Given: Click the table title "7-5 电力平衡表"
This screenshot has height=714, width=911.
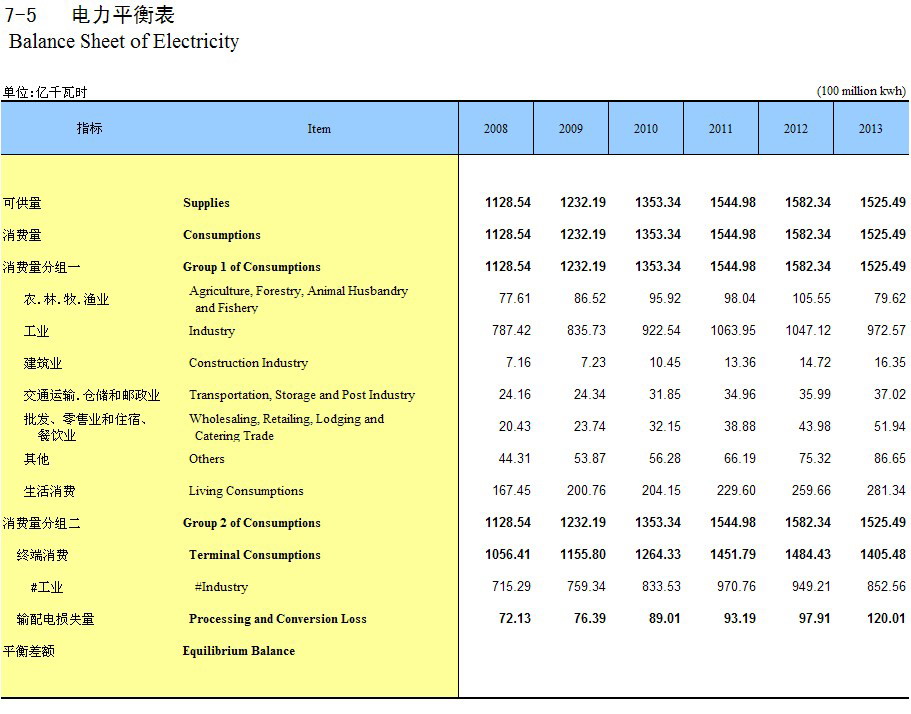Looking at the screenshot, I should 89,15.
